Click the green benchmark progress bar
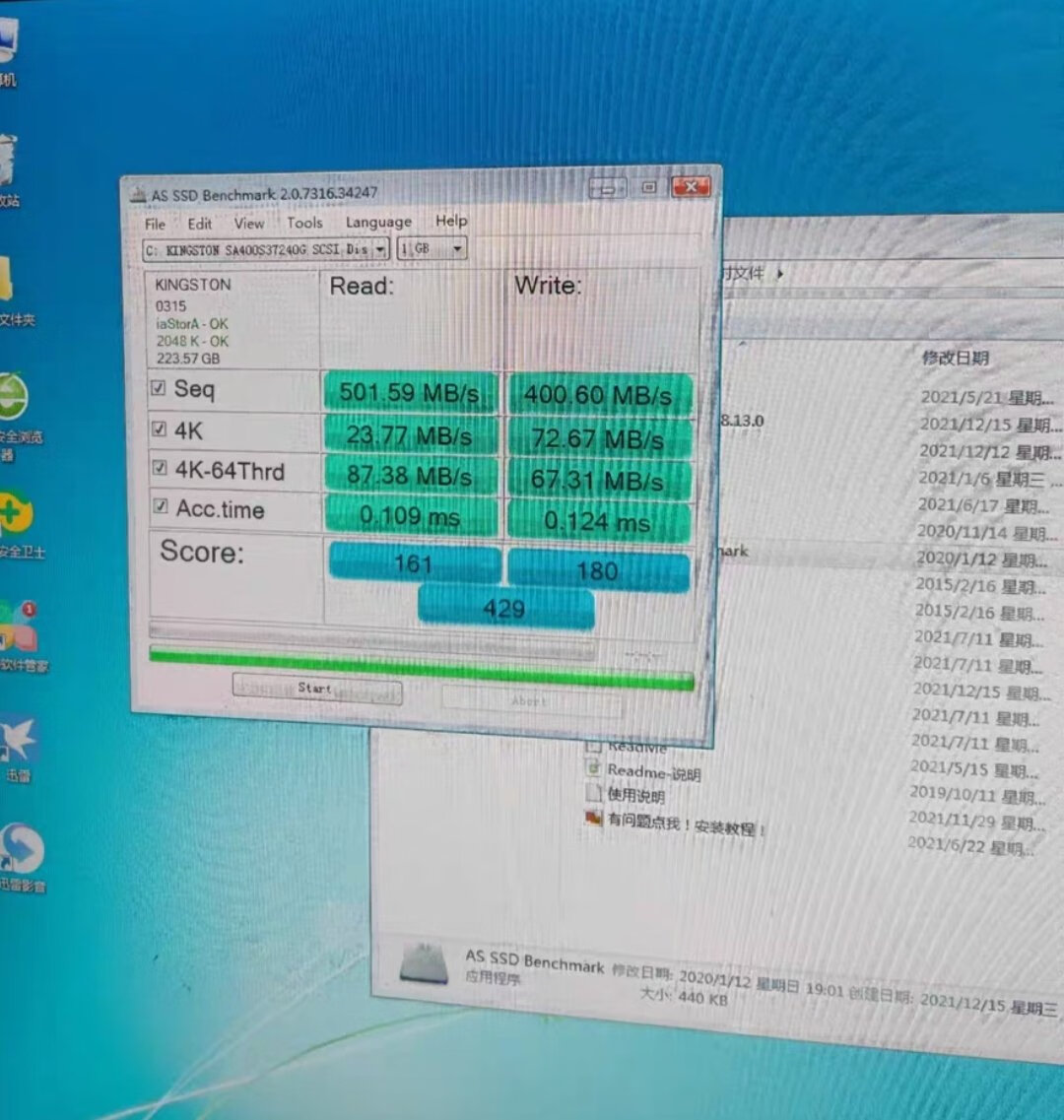The image size is (1064, 1120). [422, 669]
